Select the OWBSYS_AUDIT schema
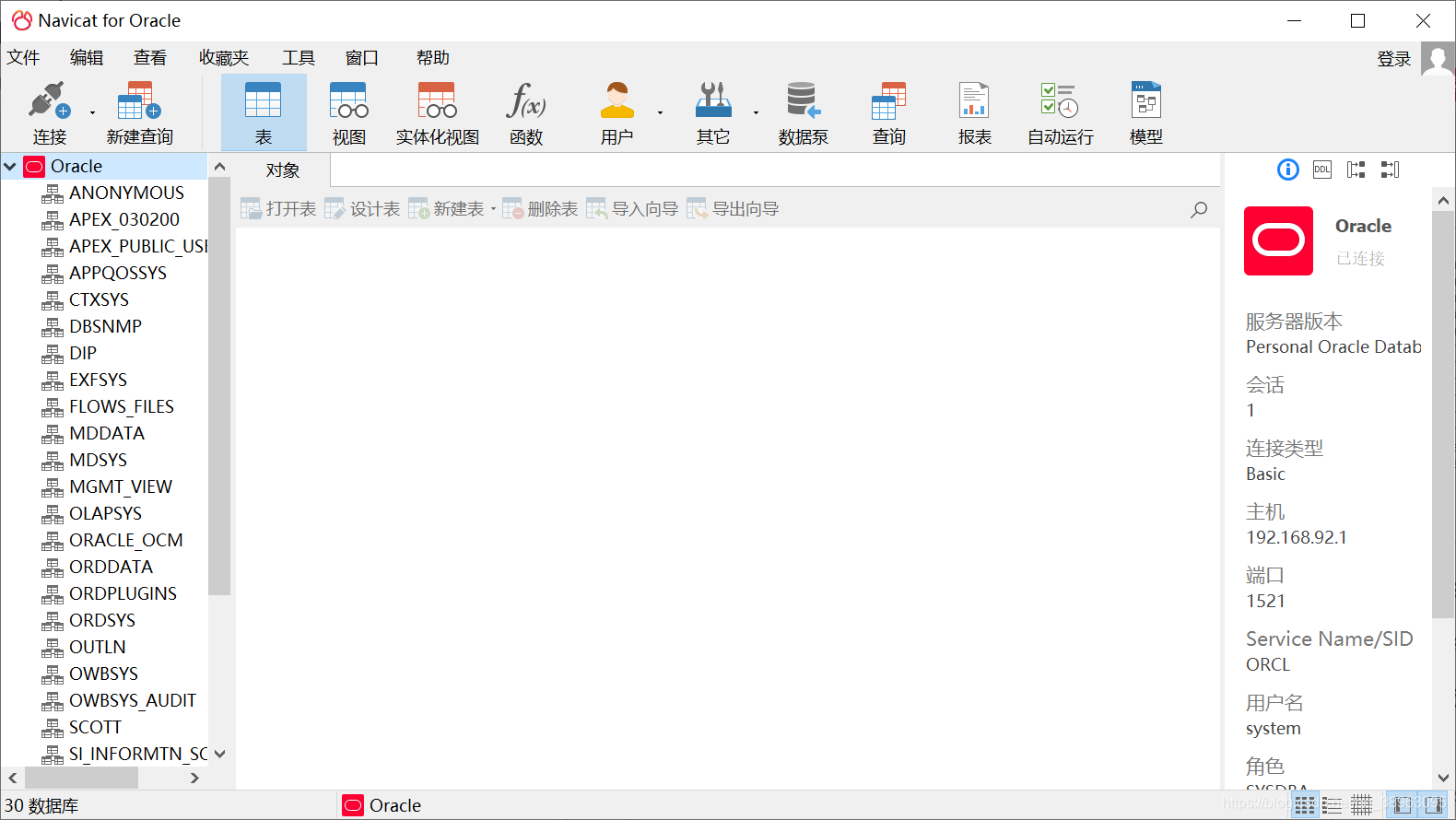 pos(133,701)
